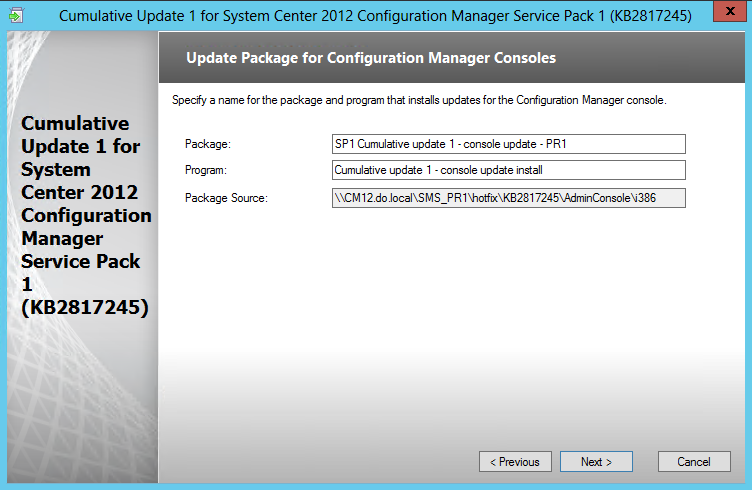This screenshot has width=752, height=490.
Task: Click the "Update Package for Configuration Manager Consoles" heading
Action: 371,58
